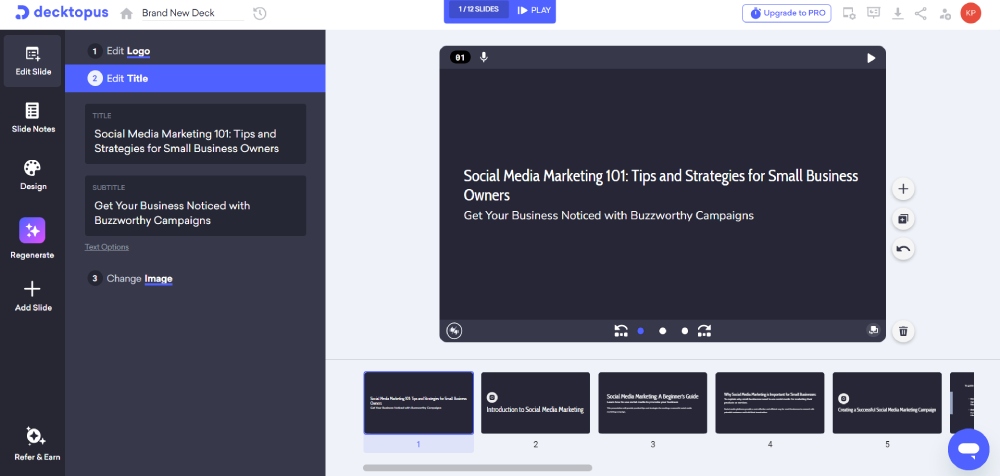The height and width of the screenshot is (476, 1000).
Task: Select the third layout dot
Action: pyautogui.click(x=685, y=331)
